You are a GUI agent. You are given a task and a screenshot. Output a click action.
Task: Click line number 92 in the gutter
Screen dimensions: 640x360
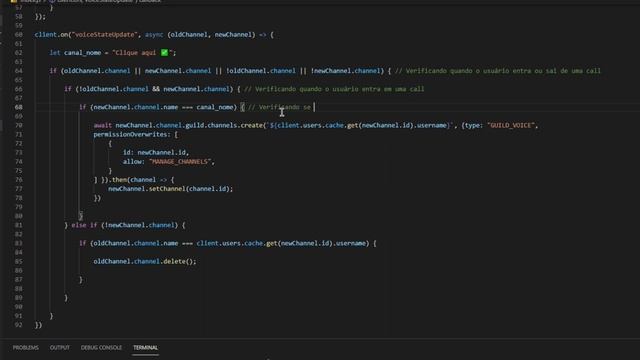click(x=18, y=325)
